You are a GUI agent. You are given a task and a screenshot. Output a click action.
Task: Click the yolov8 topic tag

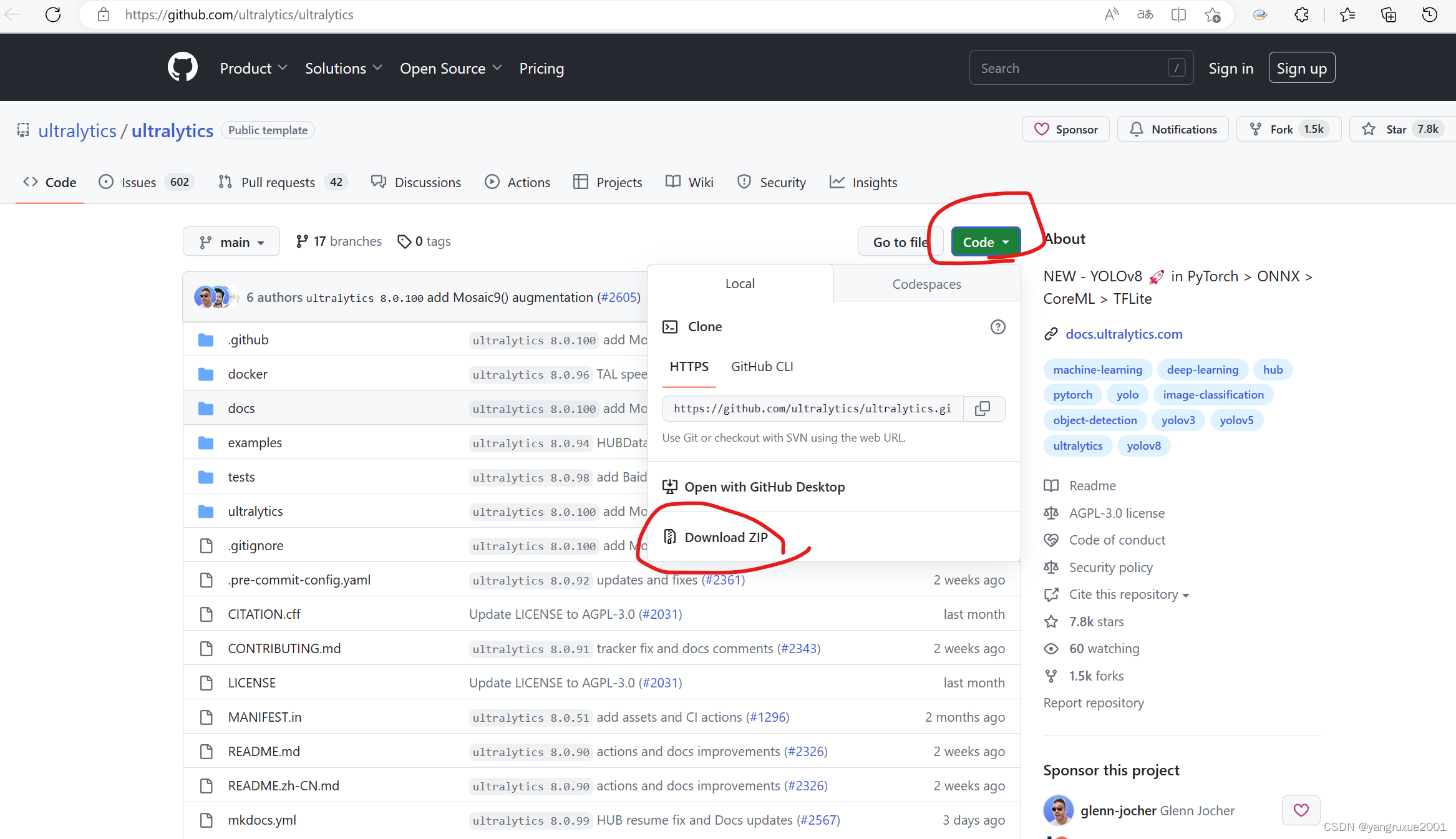tap(1143, 445)
